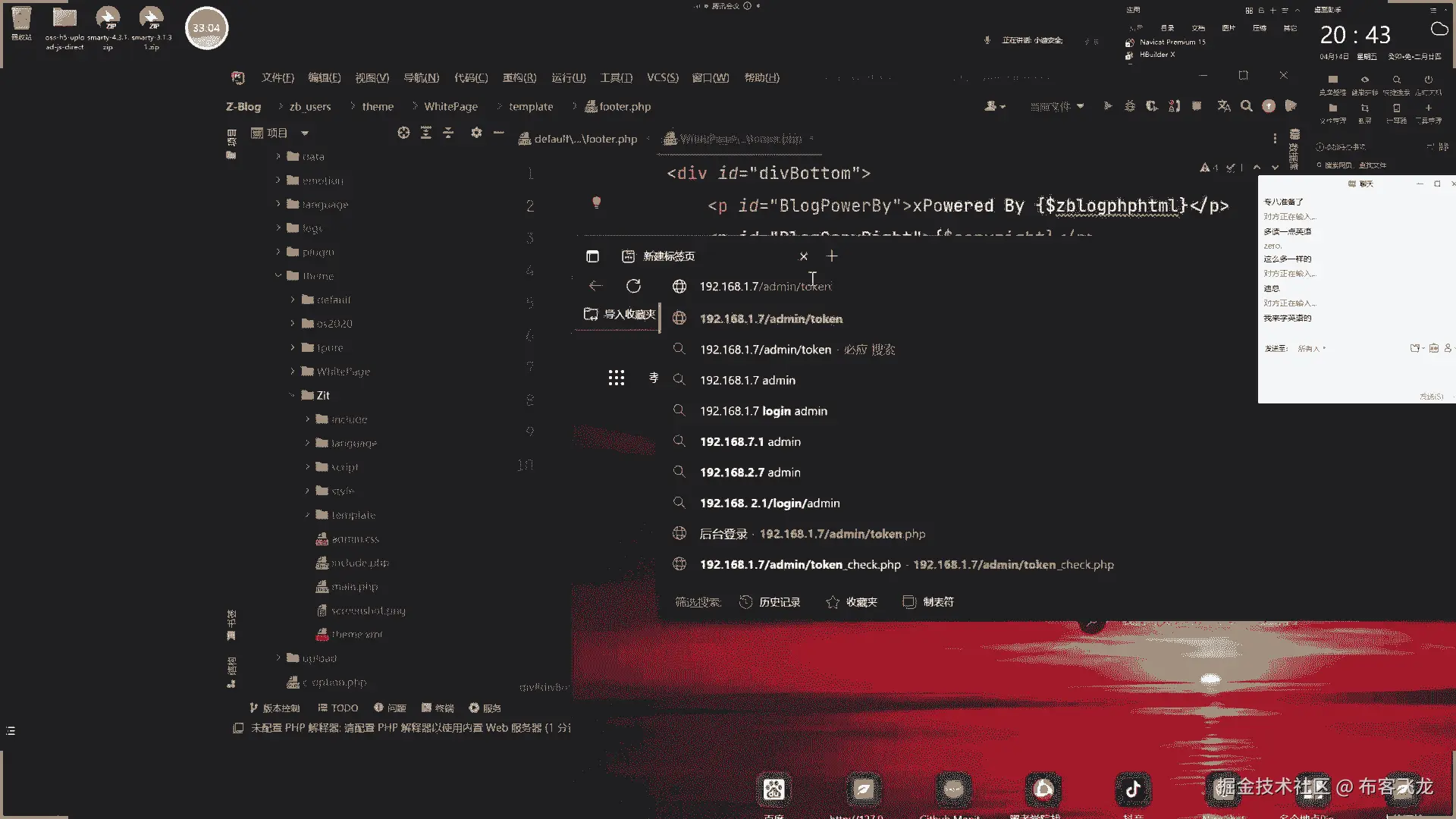Image resolution: width=1456 pixels, height=819 pixels.
Task: Switch to default\...\footer.php editor tab
Action: [585, 139]
